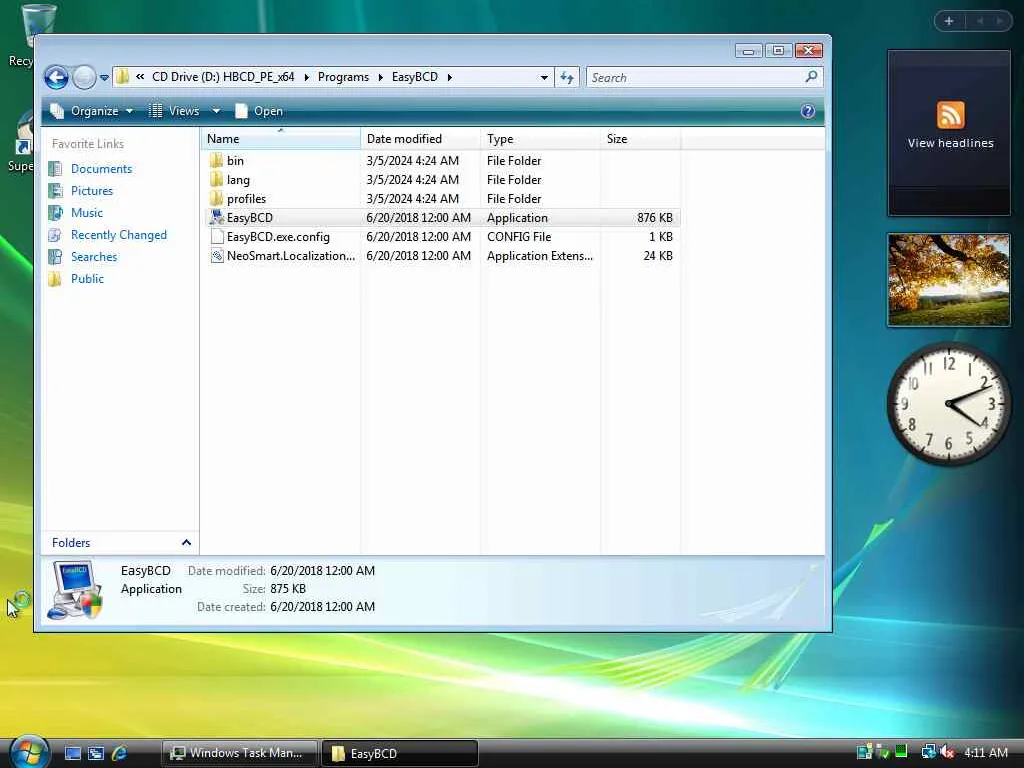The image size is (1024, 768).
Task: Launch Internet Explorer from quick launch
Action: [x=119, y=754]
